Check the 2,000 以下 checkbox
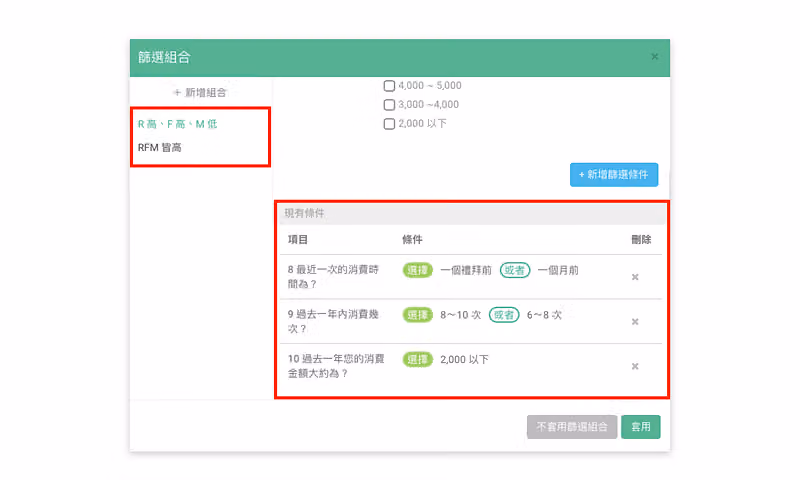 389,124
